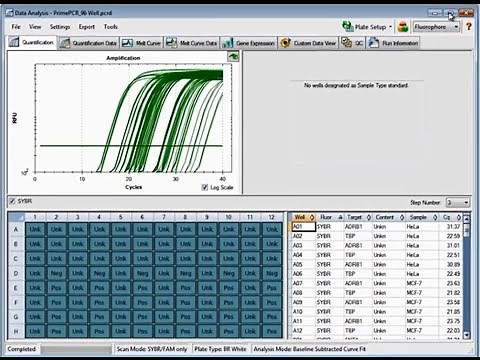Select plate column 12 header

[271, 217]
